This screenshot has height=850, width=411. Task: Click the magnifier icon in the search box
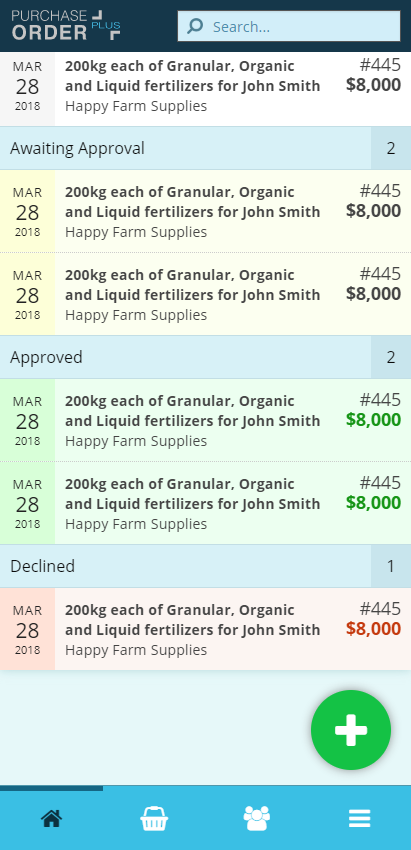195,26
